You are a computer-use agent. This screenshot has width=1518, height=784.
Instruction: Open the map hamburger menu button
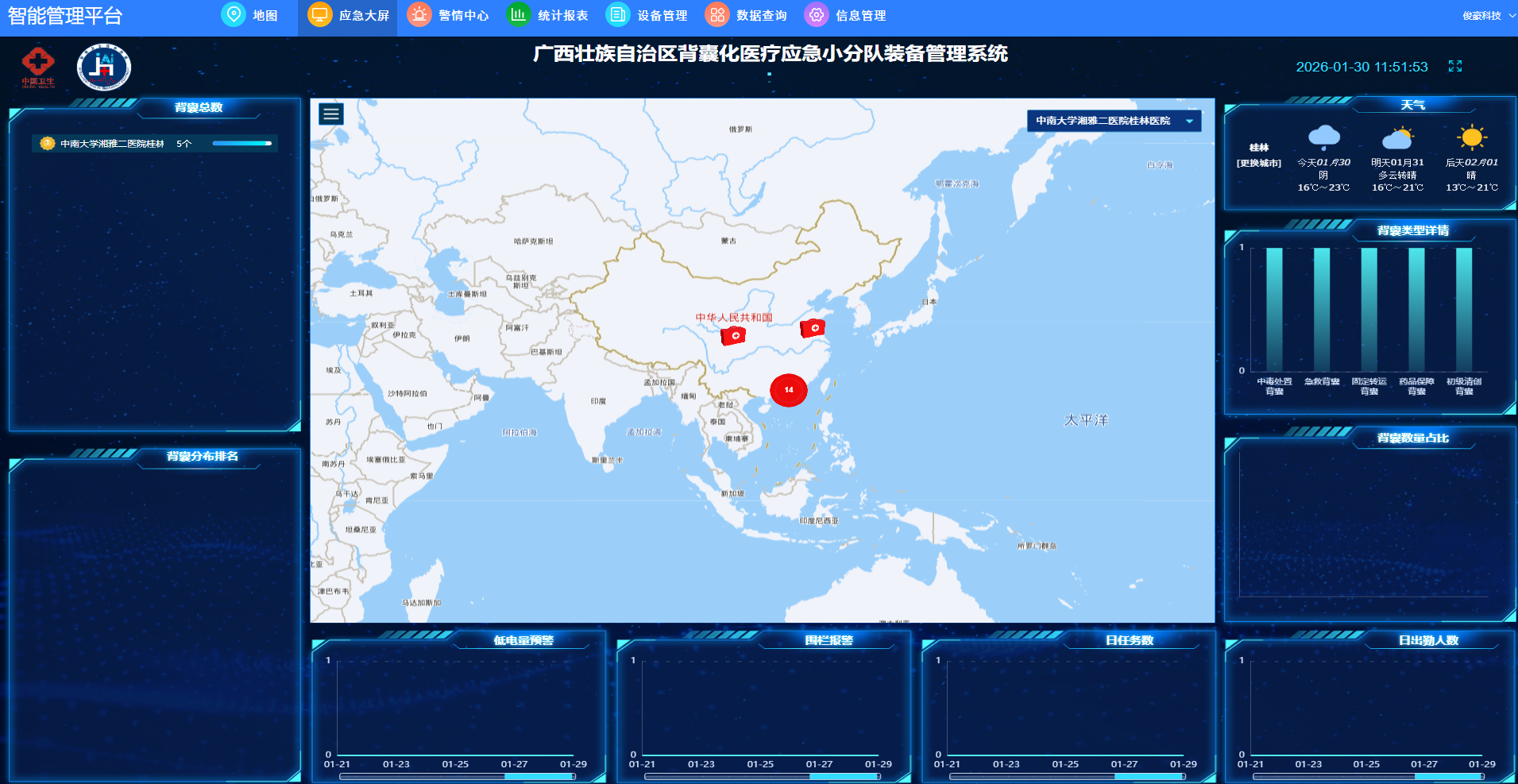[331, 114]
